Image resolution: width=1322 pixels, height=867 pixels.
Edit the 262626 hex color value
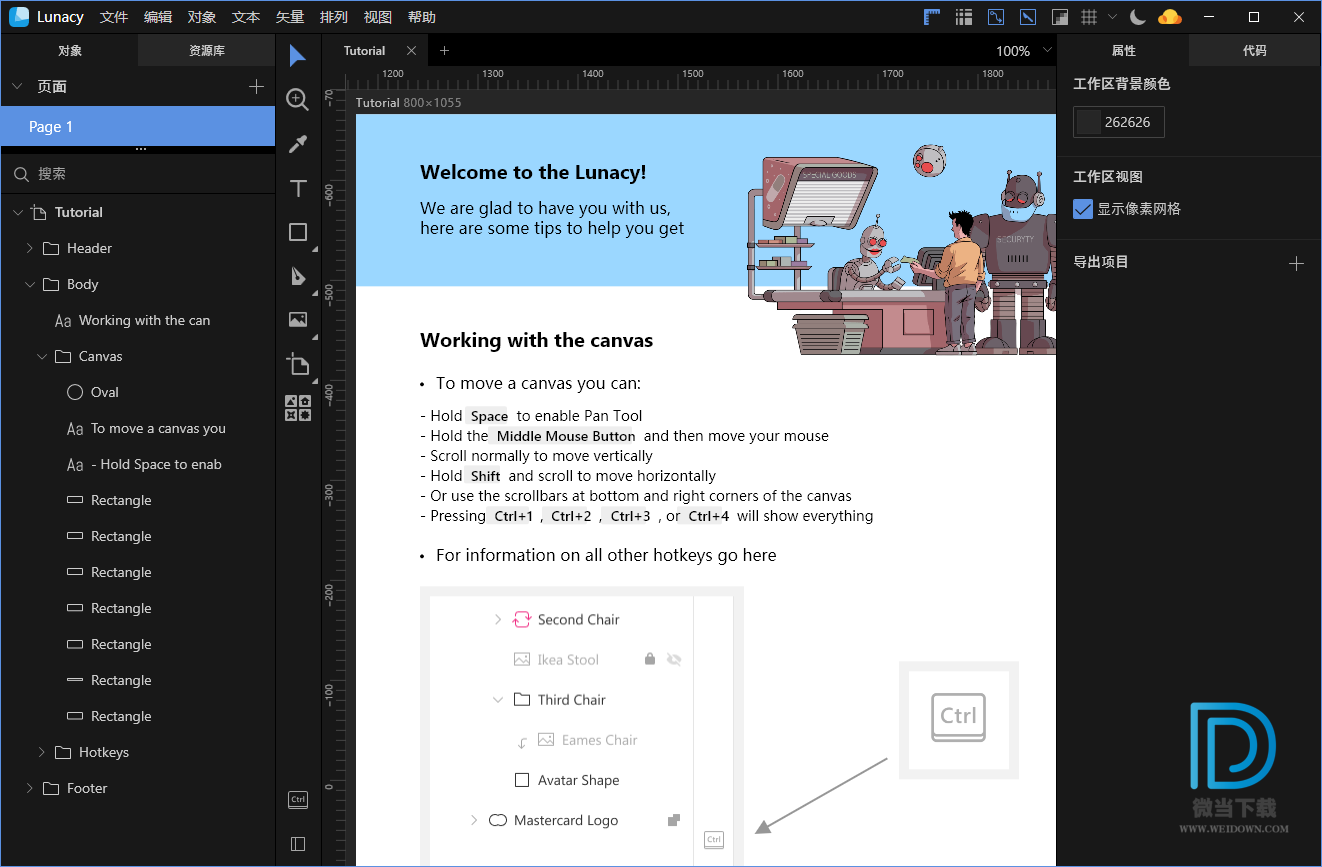click(x=1128, y=122)
